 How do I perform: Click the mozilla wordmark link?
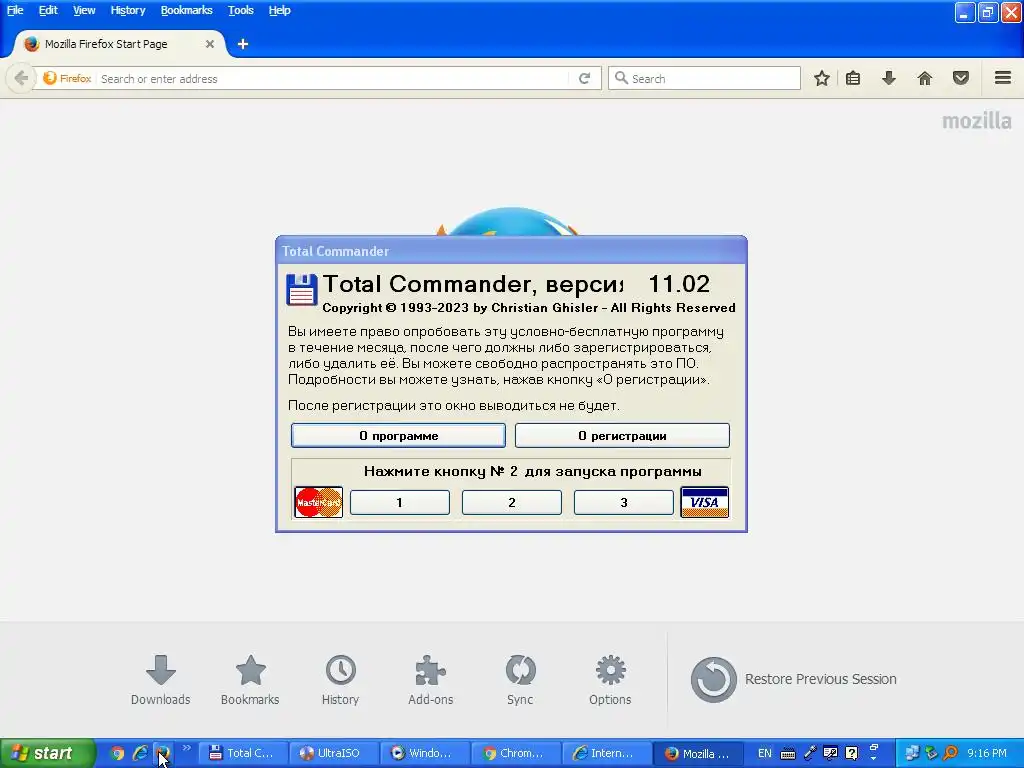coord(976,121)
